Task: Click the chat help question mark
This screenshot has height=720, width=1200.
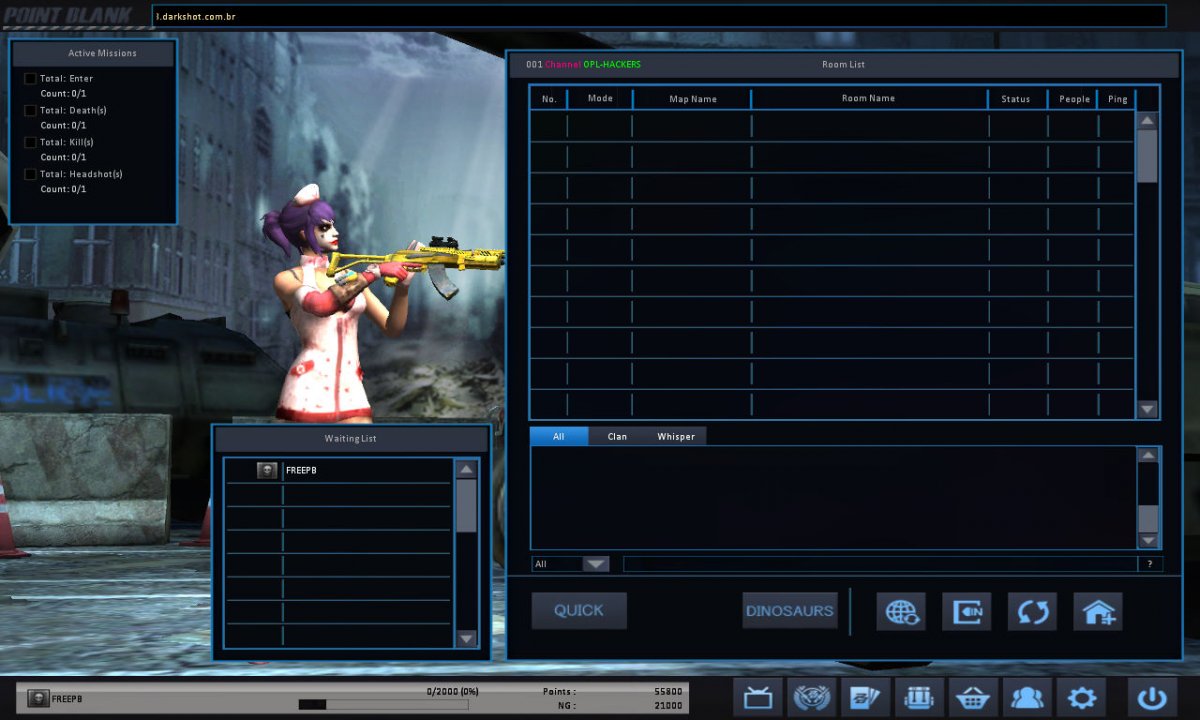Action: 1149,564
